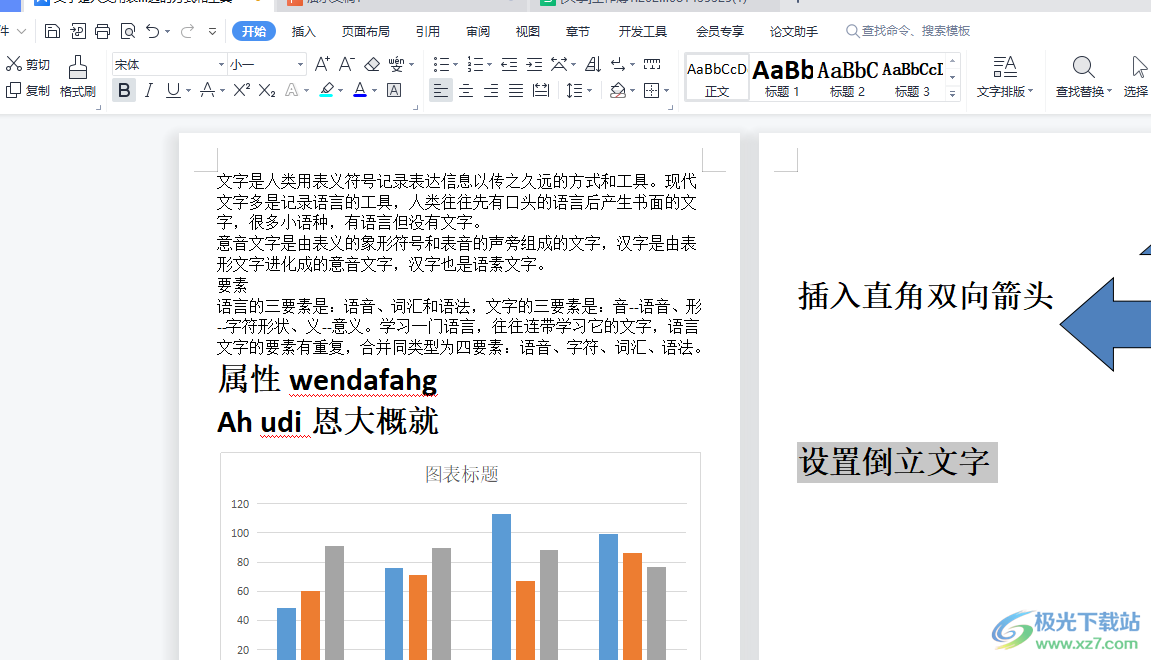
Task: Click the Copy (复制) button
Action: click(27, 90)
